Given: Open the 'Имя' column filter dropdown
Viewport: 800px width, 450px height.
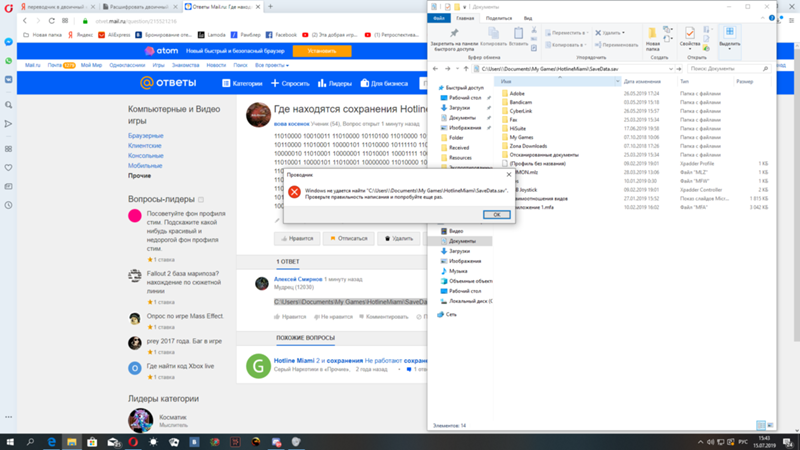Looking at the screenshot, I should (x=617, y=82).
